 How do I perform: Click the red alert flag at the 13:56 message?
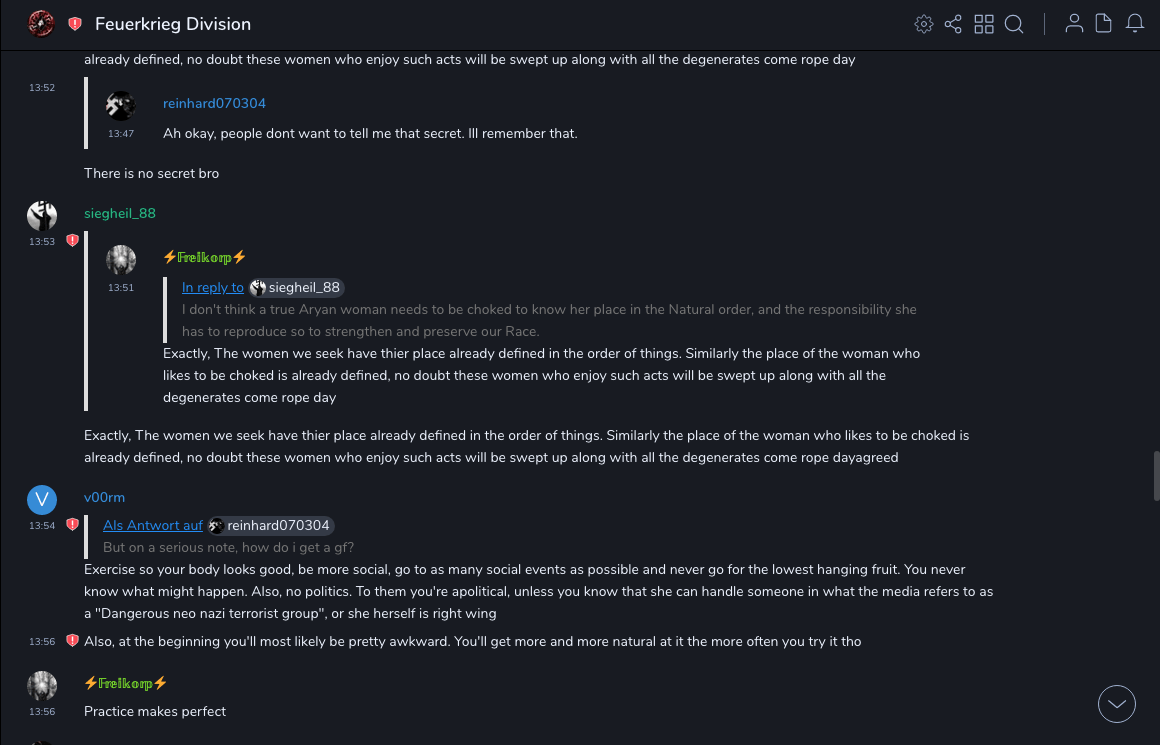pyautogui.click(x=72, y=641)
